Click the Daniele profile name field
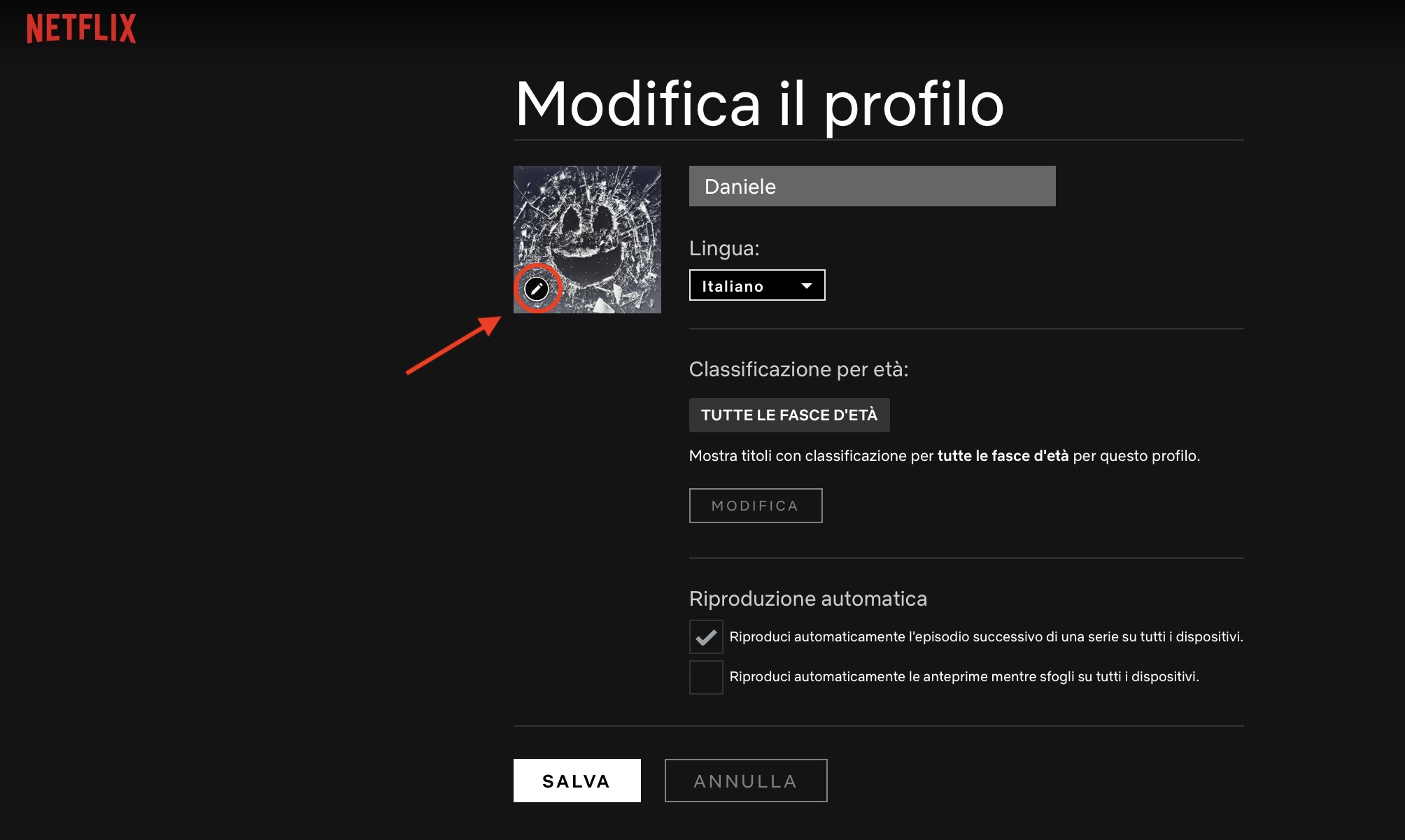Viewport: 1405px width, 840px height. tap(872, 186)
